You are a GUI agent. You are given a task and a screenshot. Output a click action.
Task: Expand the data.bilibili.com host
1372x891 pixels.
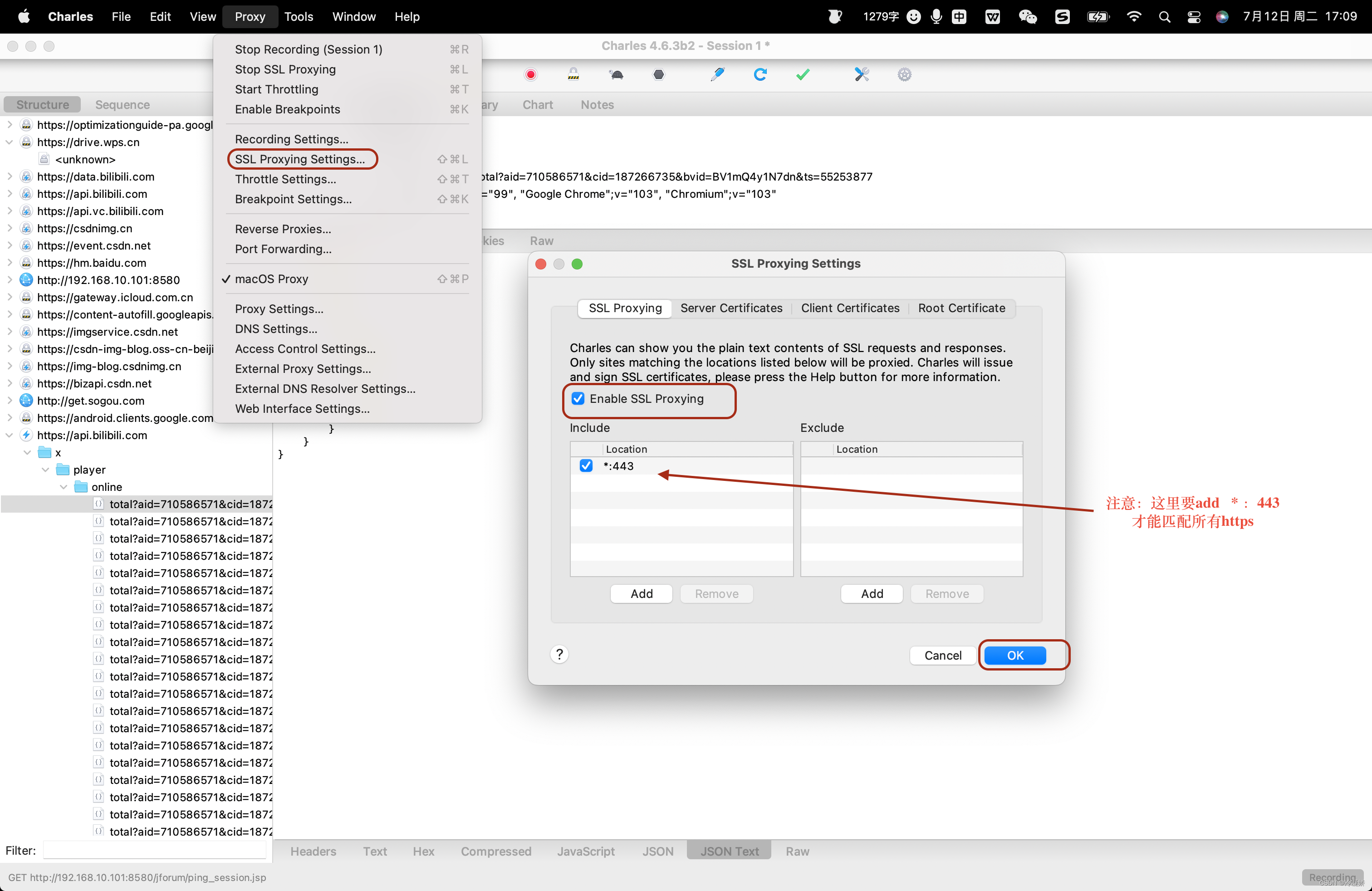pos(10,176)
